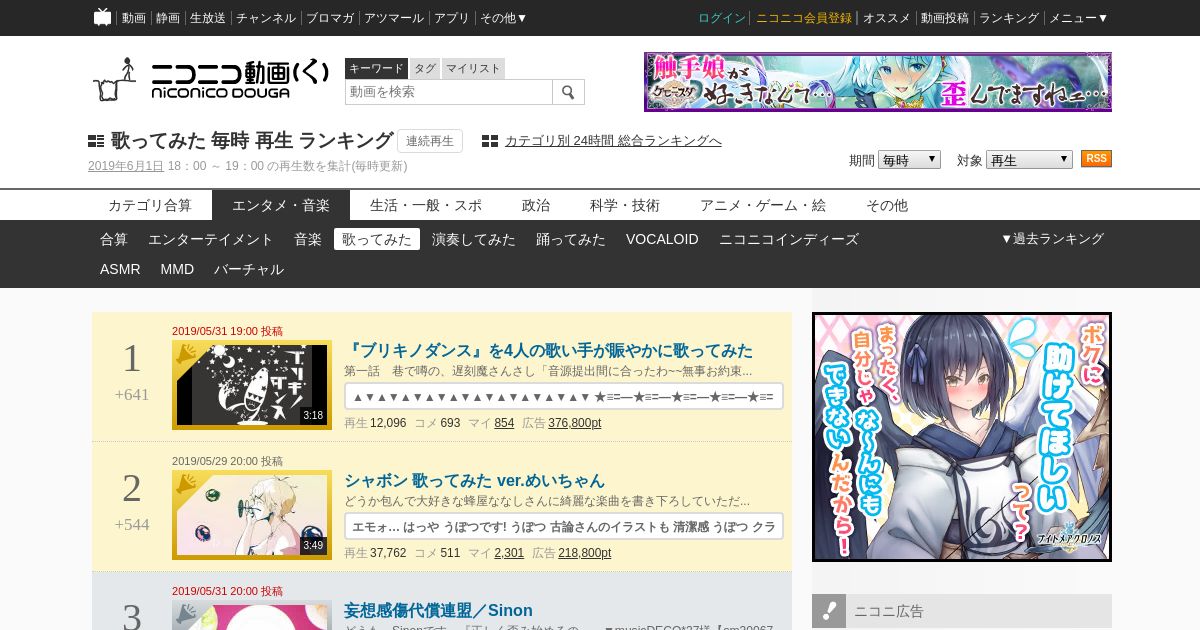Select the タグ search tab
The image size is (1200, 630).
[x=425, y=68]
